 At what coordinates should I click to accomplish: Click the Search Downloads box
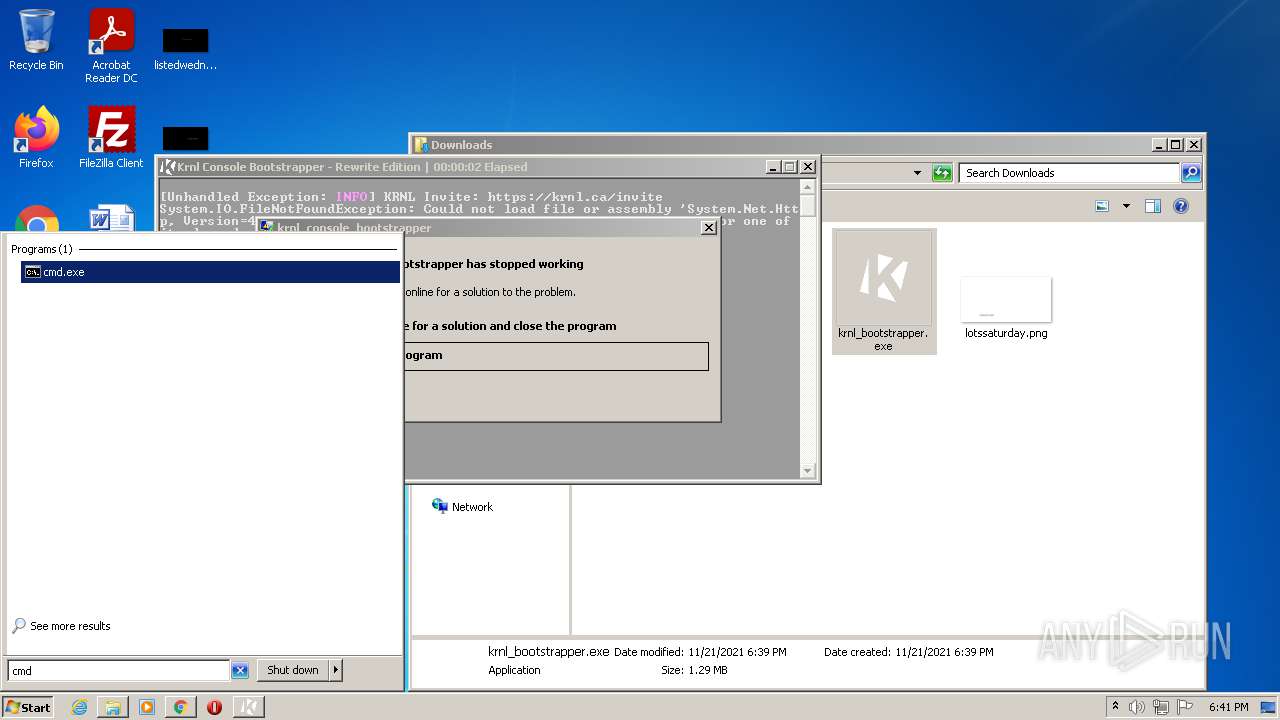coord(1069,173)
